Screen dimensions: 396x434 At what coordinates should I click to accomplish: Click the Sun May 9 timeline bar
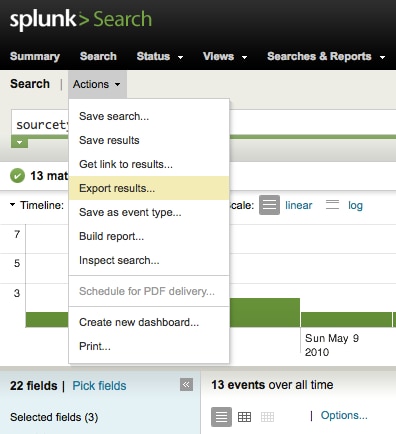(346, 319)
